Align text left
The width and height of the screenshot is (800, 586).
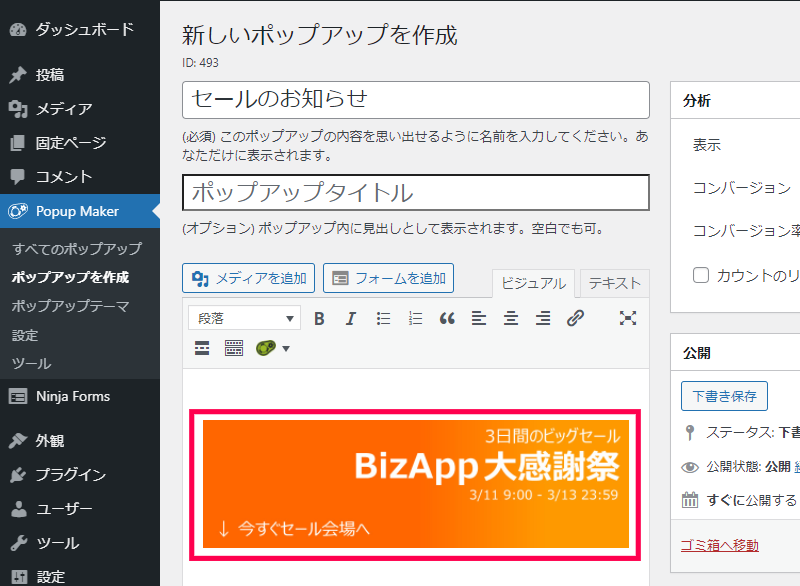(479, 319)
